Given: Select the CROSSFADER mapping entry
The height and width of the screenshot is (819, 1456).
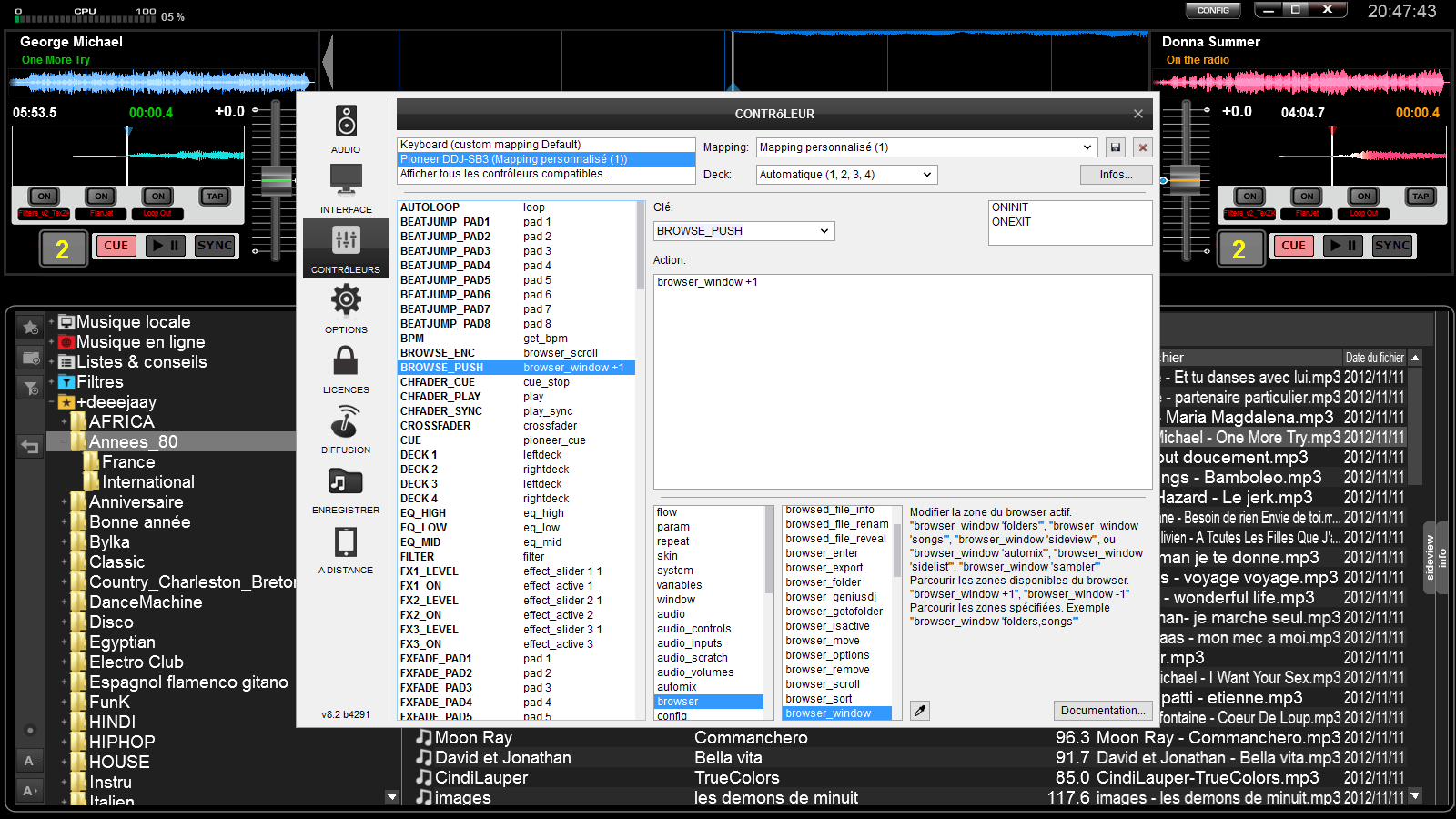Looking at the screenshot, I should pyautogui.click(x=436, y=426).
